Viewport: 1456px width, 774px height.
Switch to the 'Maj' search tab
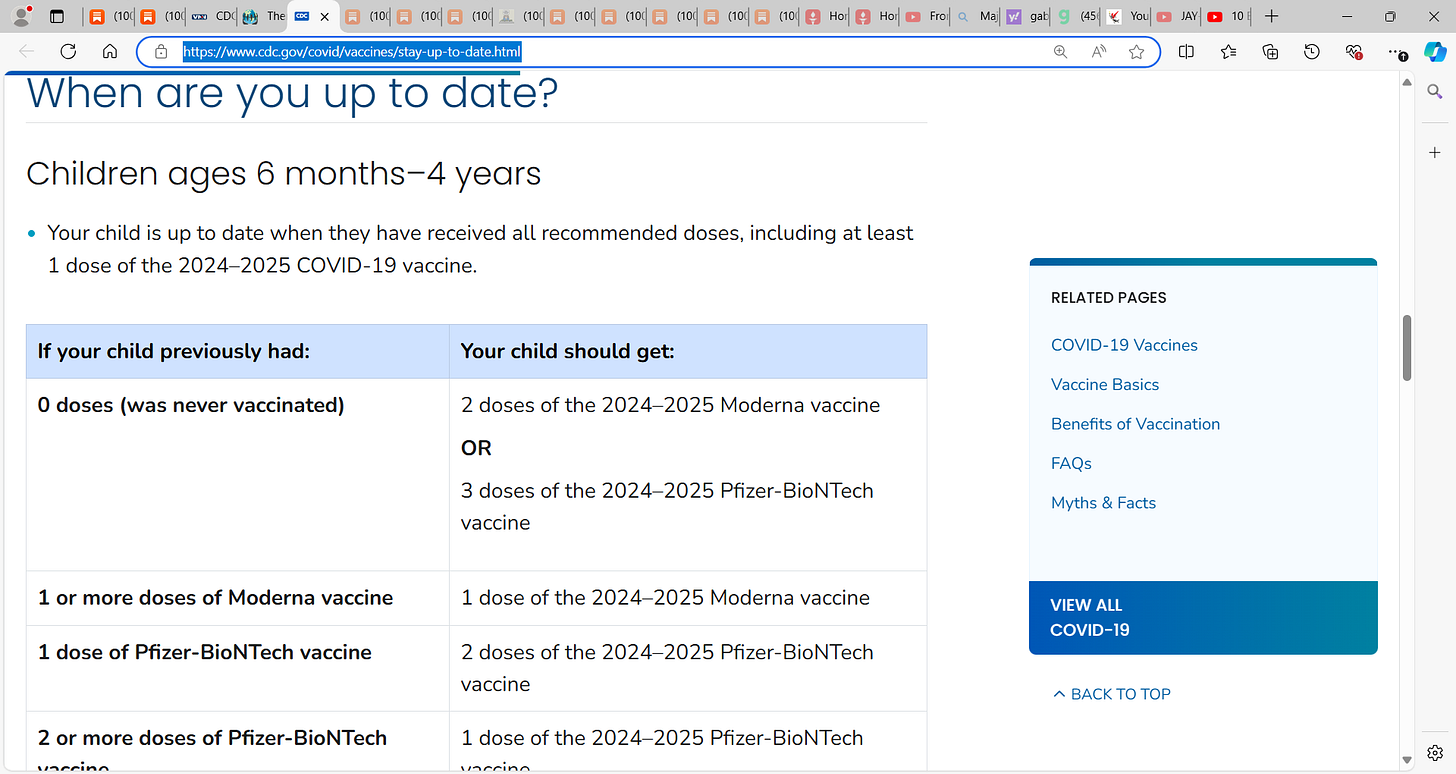tap(976, 16)
